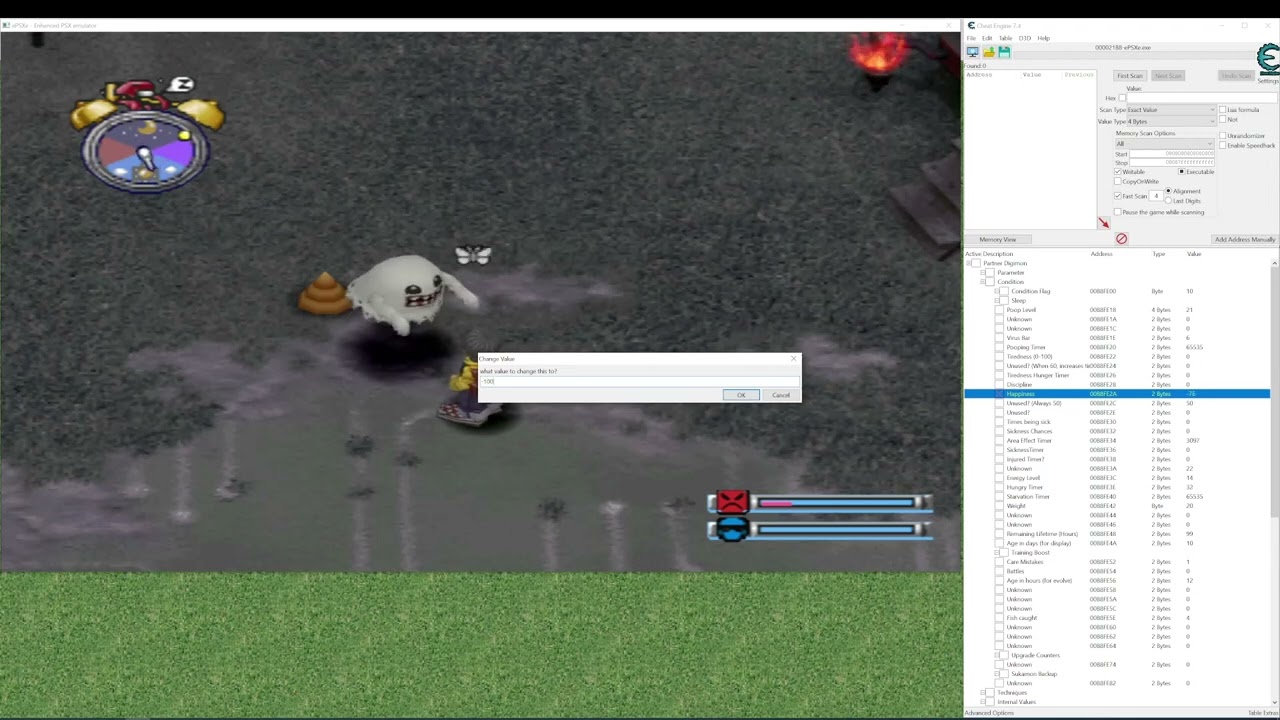The height and width of the screenshot is (720, 1280).
Task: Tick the Poop Level freeze checkbox
Action: (x=1000, y=310)
